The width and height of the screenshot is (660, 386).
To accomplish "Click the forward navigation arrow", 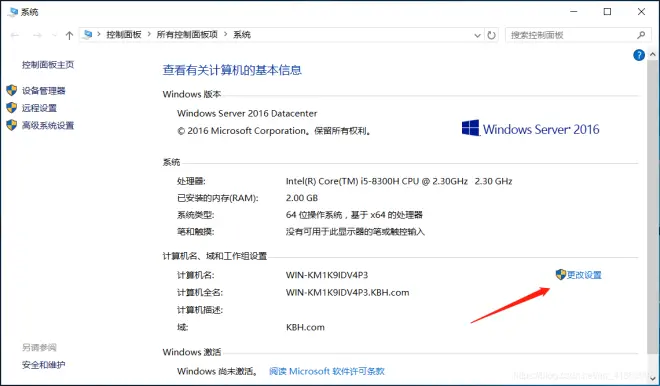I will click(37, 35).
